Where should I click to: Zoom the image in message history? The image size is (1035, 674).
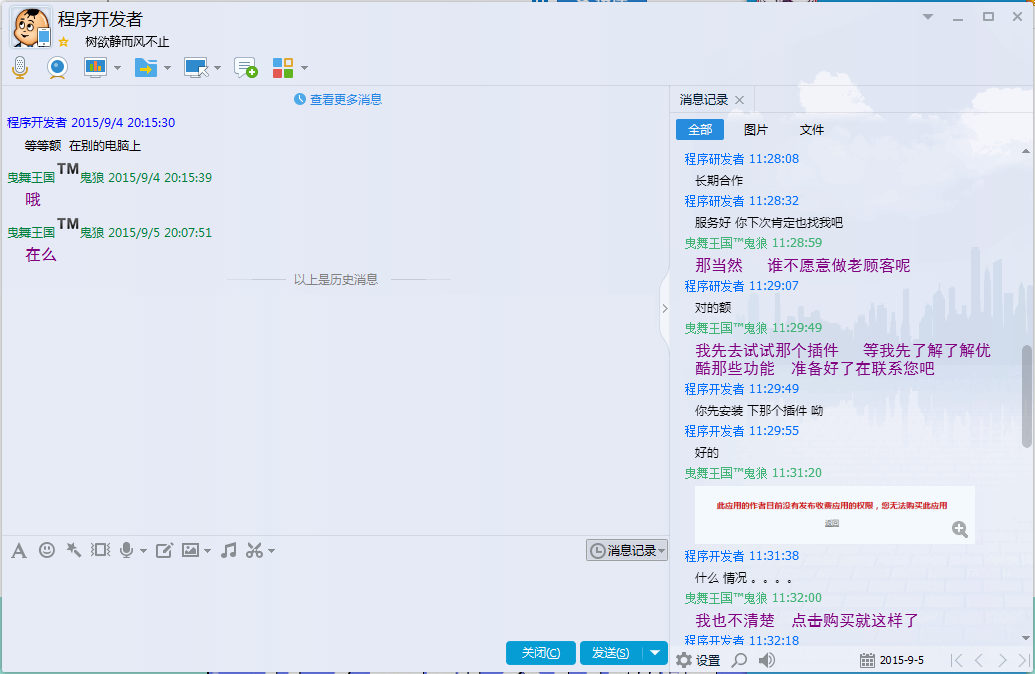tap(960, 529)
